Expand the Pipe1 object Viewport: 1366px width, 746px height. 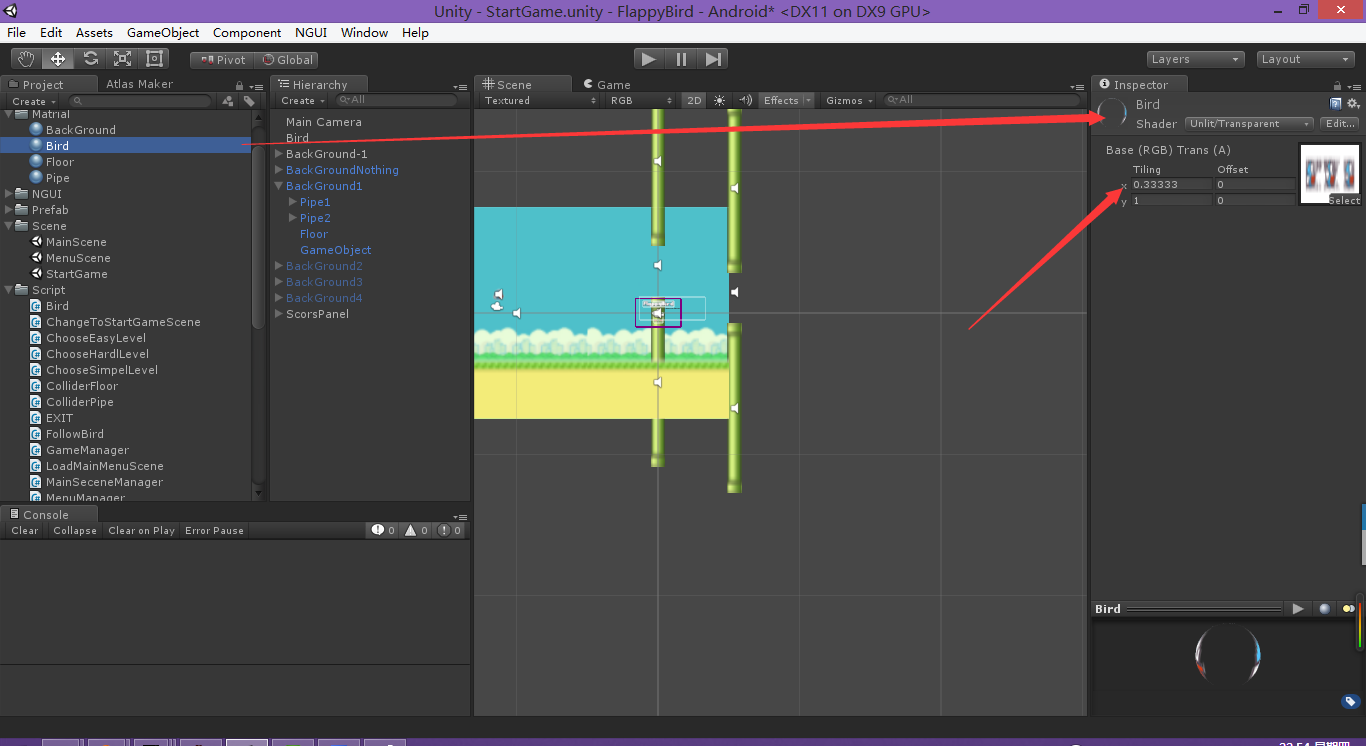pos(293,202)
